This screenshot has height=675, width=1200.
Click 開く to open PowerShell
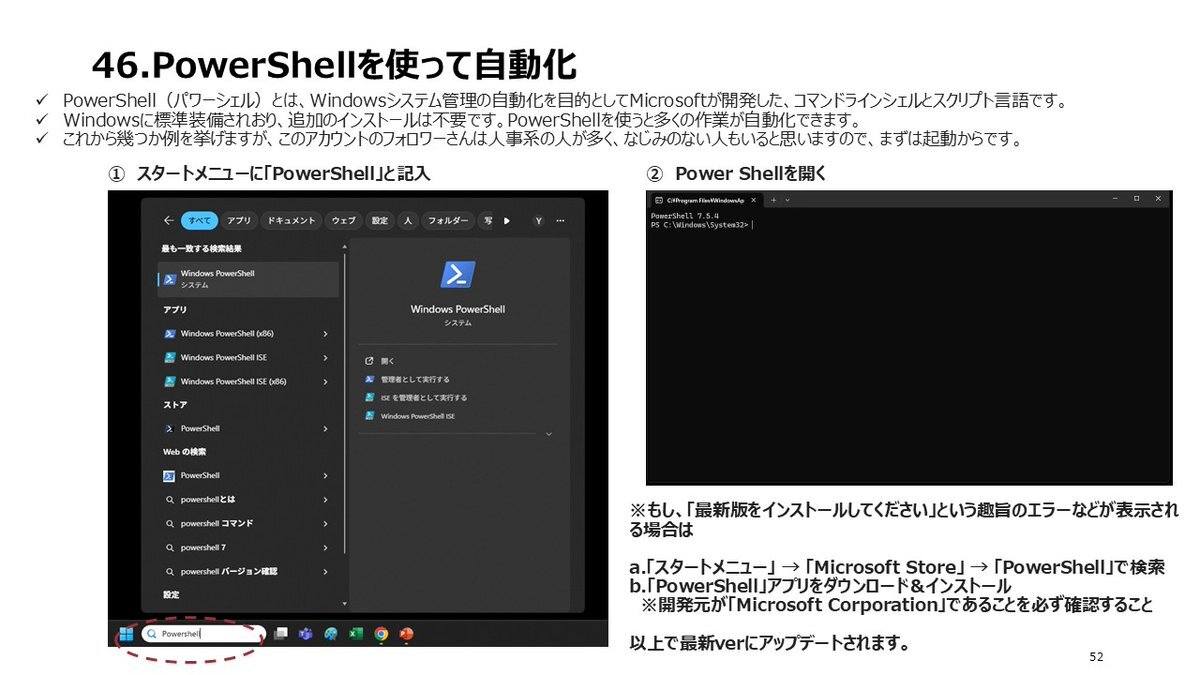(380, 360)
